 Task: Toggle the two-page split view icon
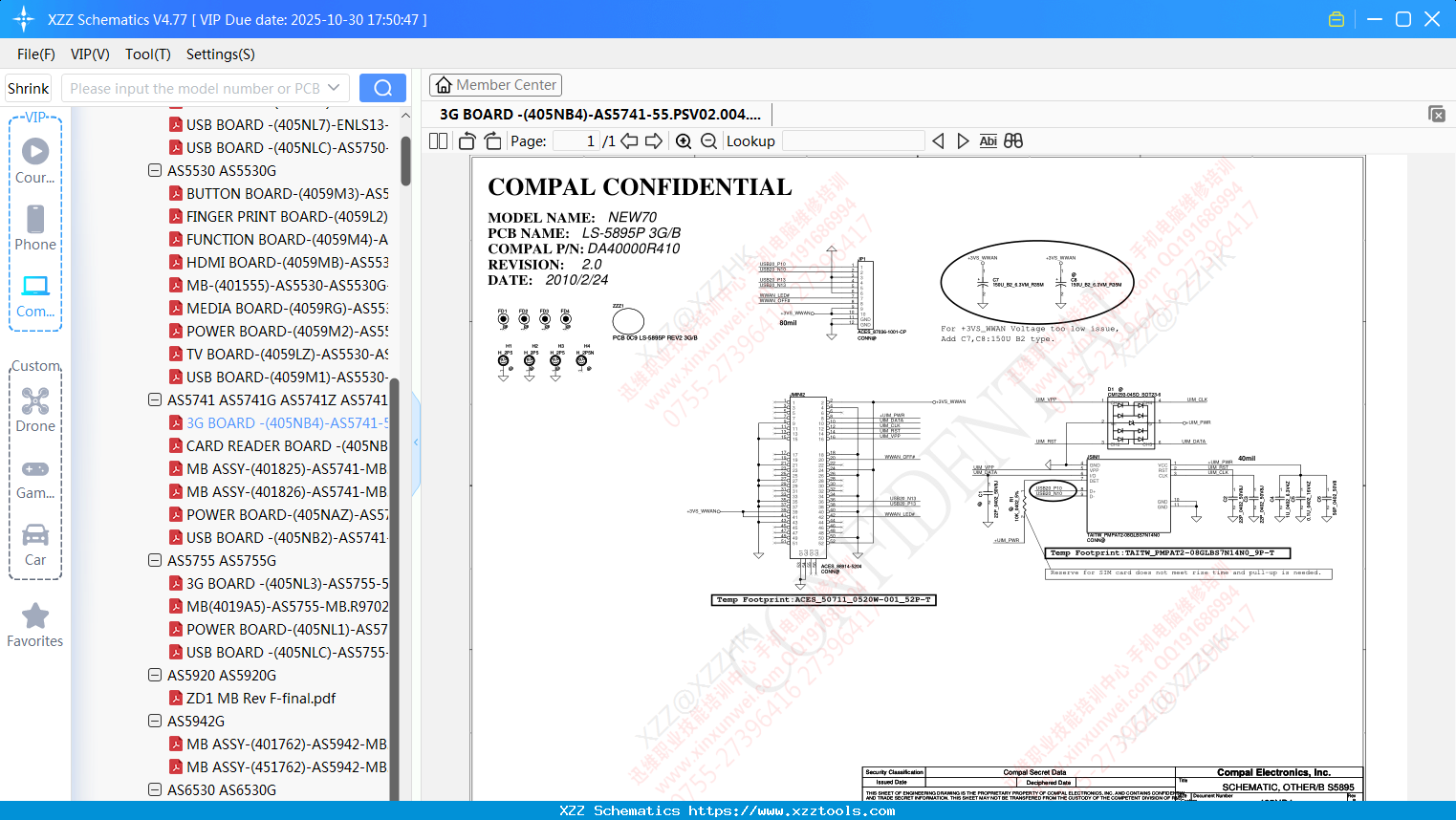(x=439, y=140)
